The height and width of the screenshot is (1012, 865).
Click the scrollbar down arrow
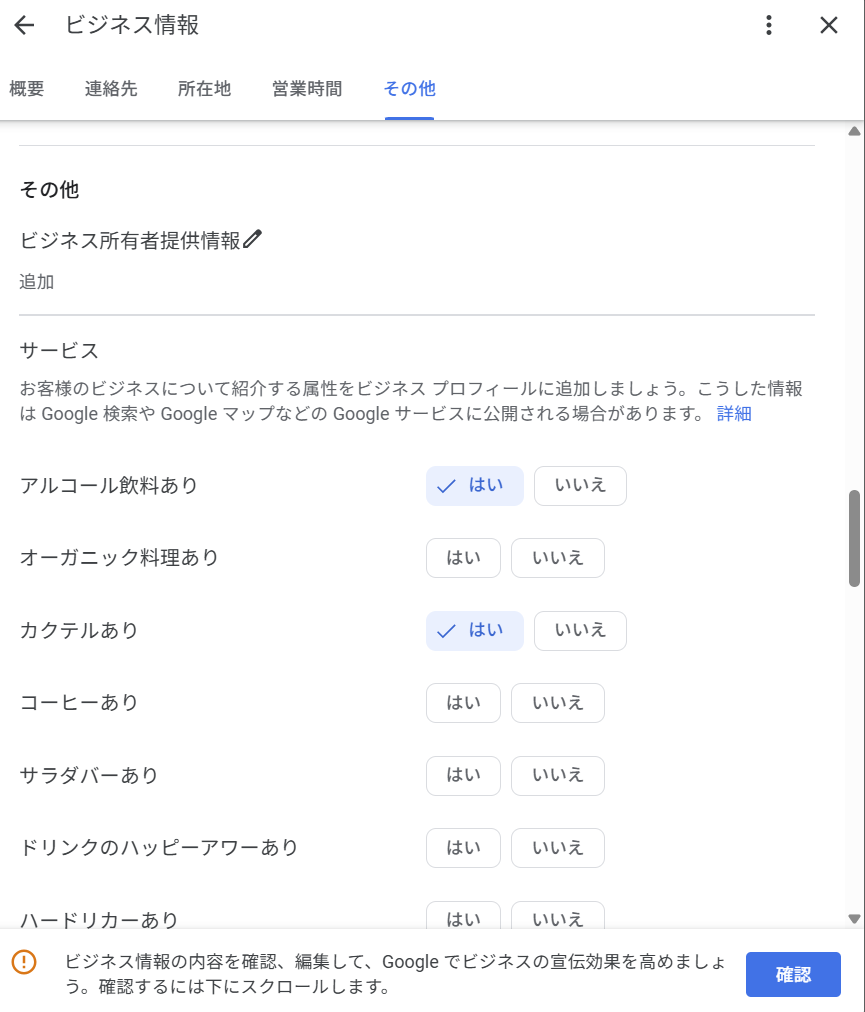coord(854,918)
